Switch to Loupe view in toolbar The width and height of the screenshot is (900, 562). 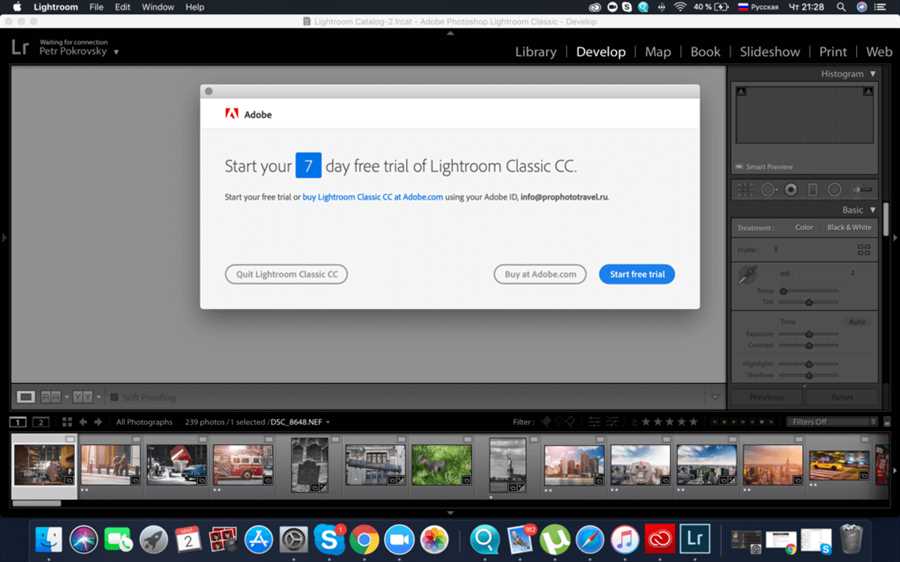point(26,397)
